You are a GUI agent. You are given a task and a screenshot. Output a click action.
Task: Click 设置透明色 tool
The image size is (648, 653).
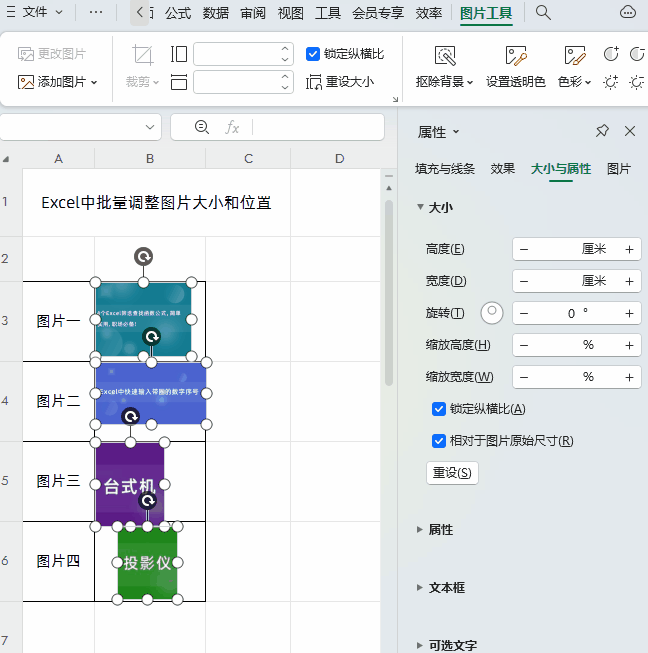[x=516, y=67]
